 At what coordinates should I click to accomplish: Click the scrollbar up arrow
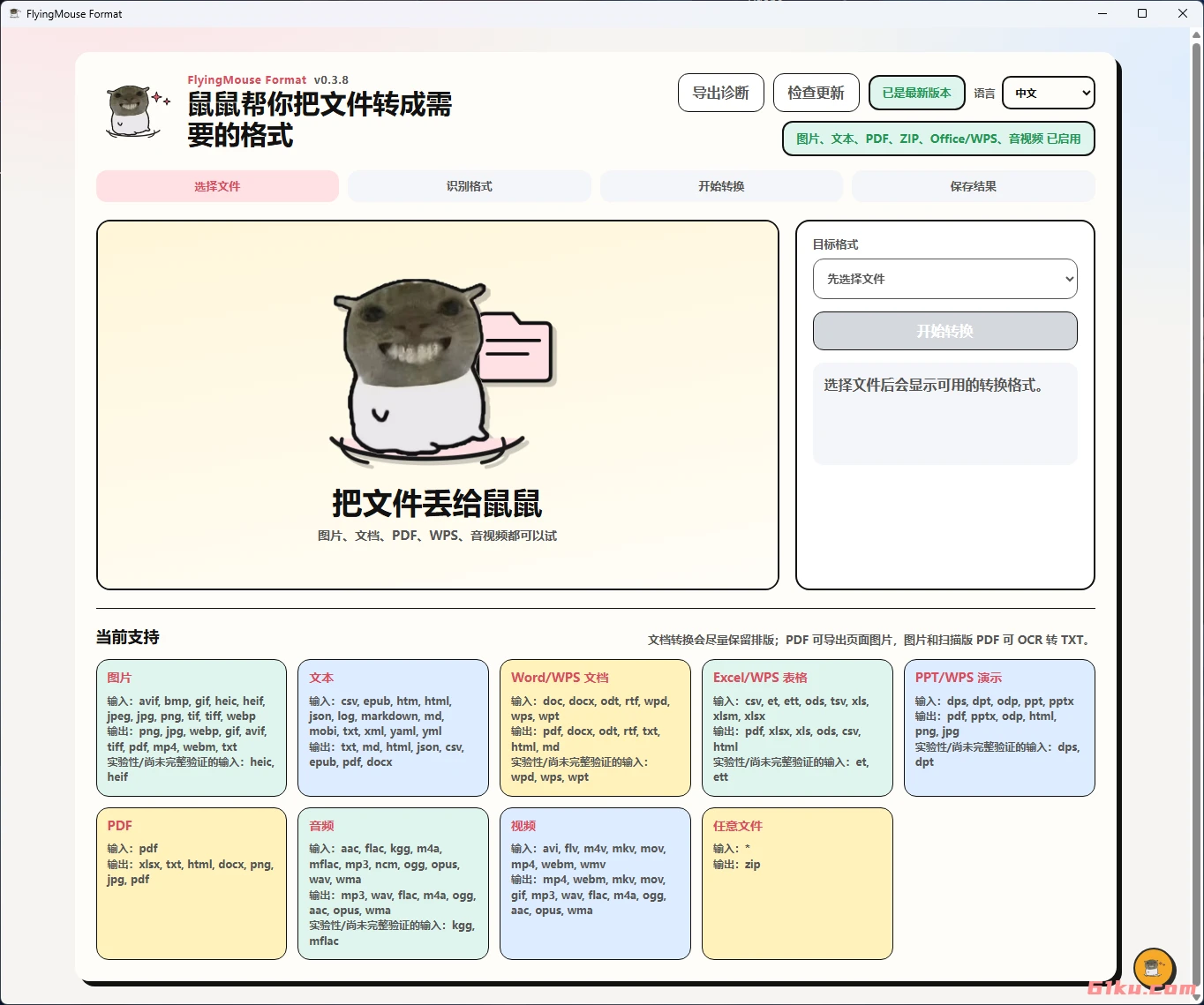[x=1197, y=34]
